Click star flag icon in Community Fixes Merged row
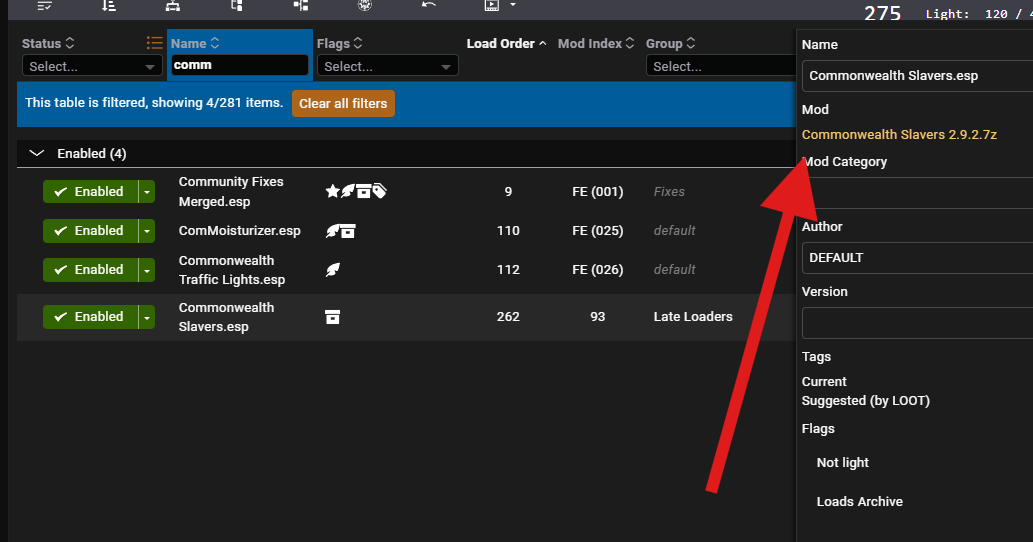1033x542 pixels. [333, 192]
